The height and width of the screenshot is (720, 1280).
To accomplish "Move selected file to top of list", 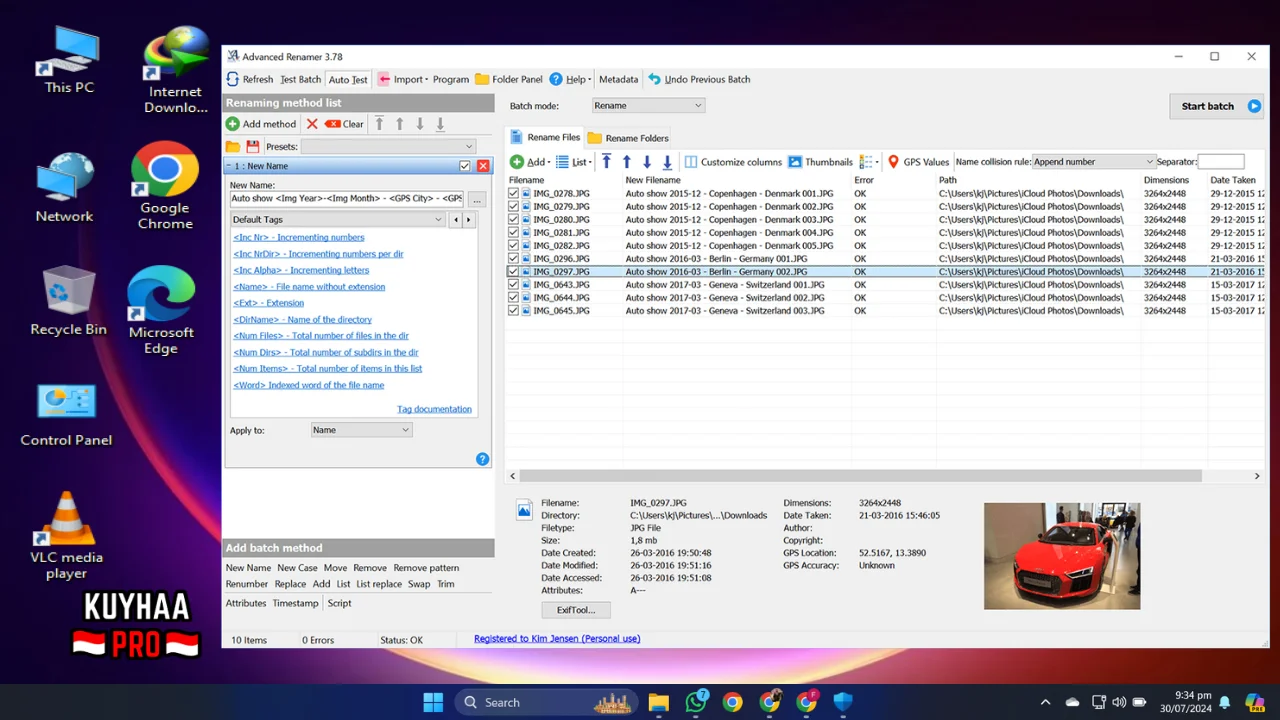I will (x=606, y=162).
